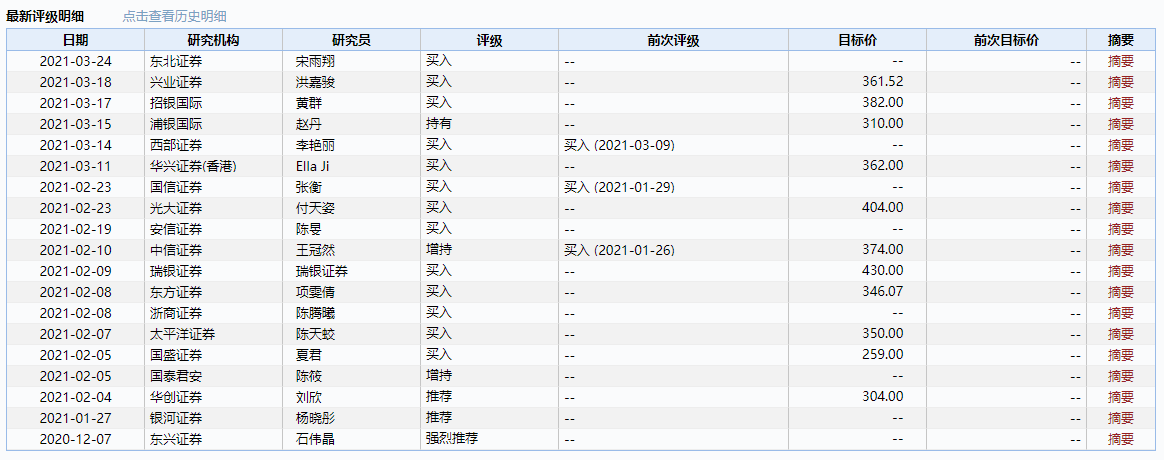Select target price 304.00
The height and width of the screenshot is (460, 1164).
[x=883, y=396]
